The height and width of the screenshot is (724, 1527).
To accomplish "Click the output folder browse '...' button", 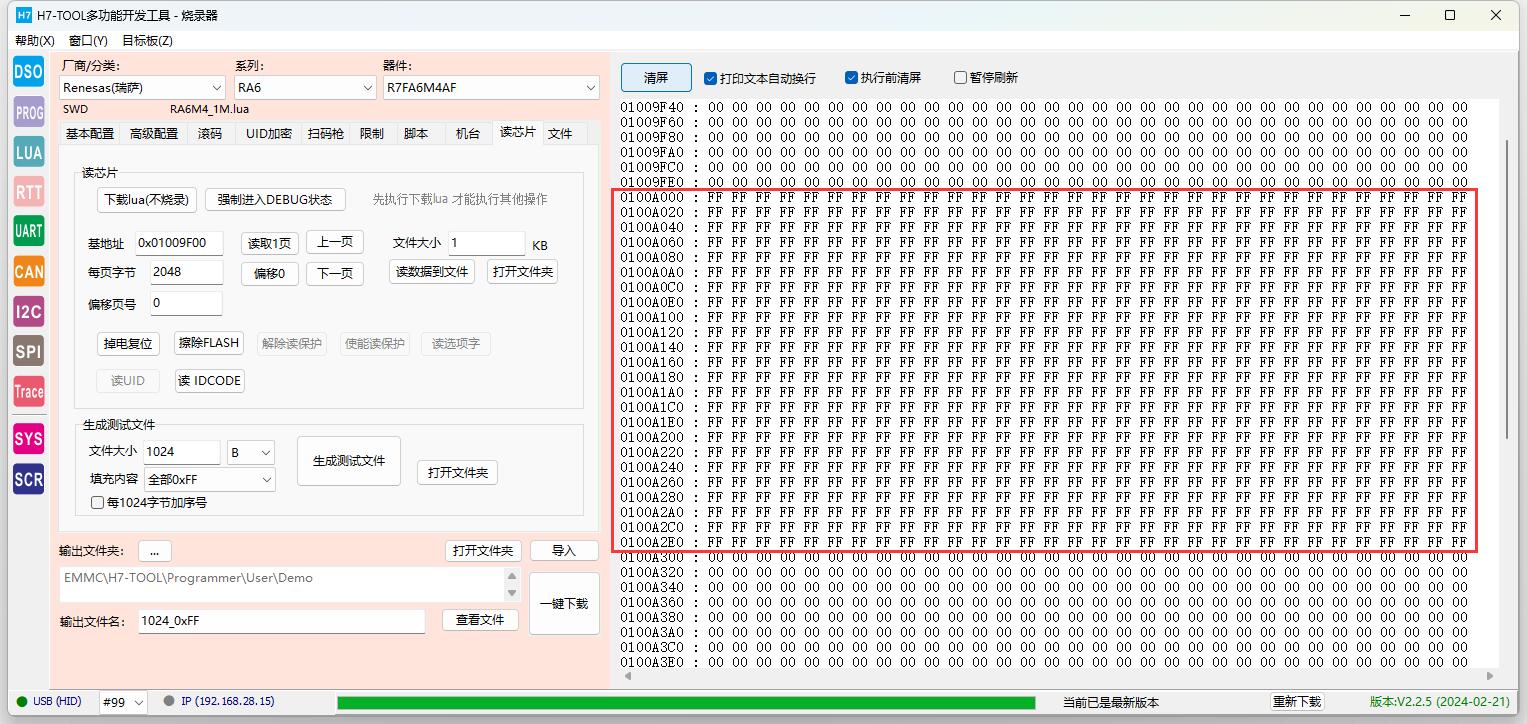I will (x=155, y=551).
